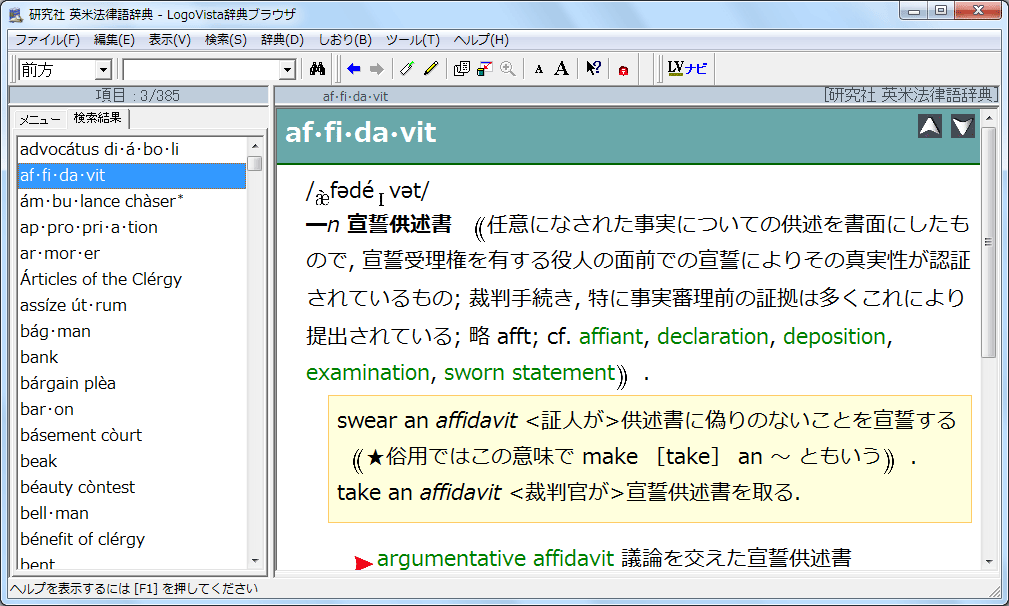The height and width of the screenshot is (606, 1009).
Task: Open the 検索(S) menu
Action: [225, 40]
